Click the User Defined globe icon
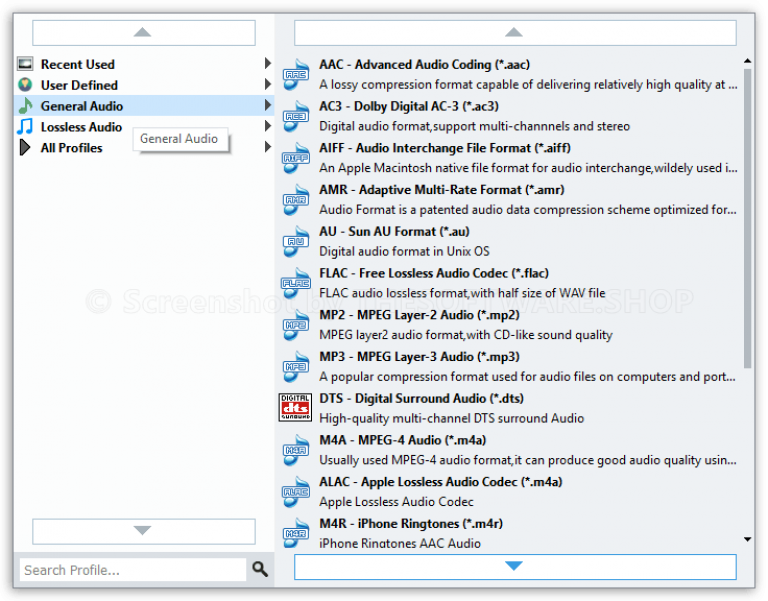768x601 pixels. (25, 85)
